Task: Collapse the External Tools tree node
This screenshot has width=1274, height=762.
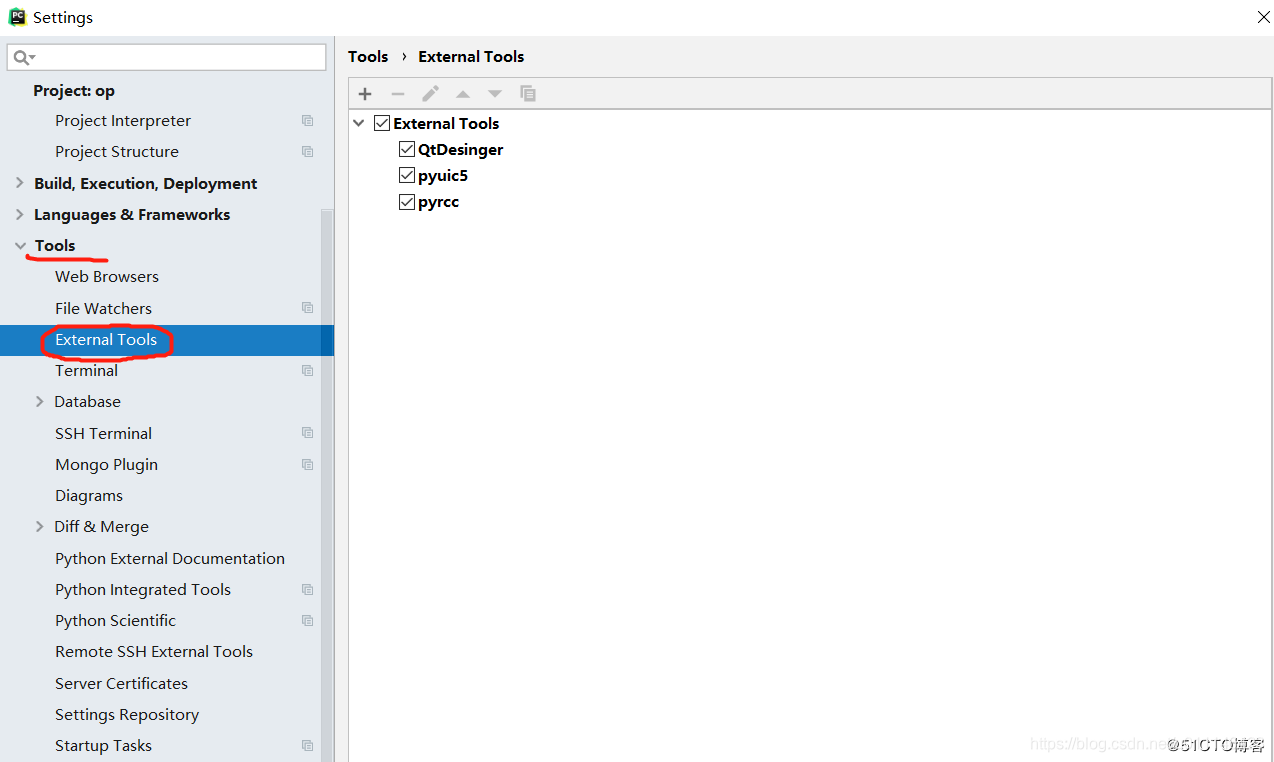Action: click(359, 122)
